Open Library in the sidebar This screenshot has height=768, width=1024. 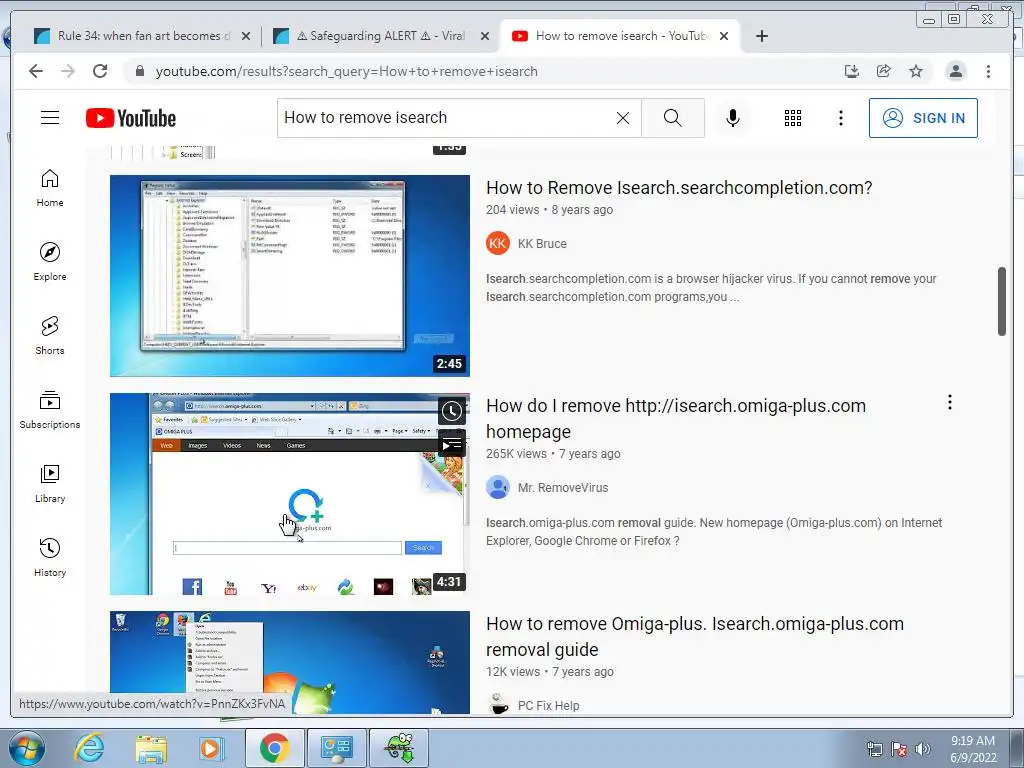coord(50,483)
